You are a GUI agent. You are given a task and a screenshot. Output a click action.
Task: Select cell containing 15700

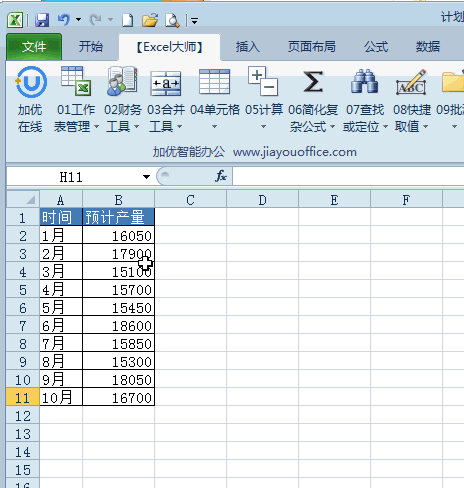point(118,289)
